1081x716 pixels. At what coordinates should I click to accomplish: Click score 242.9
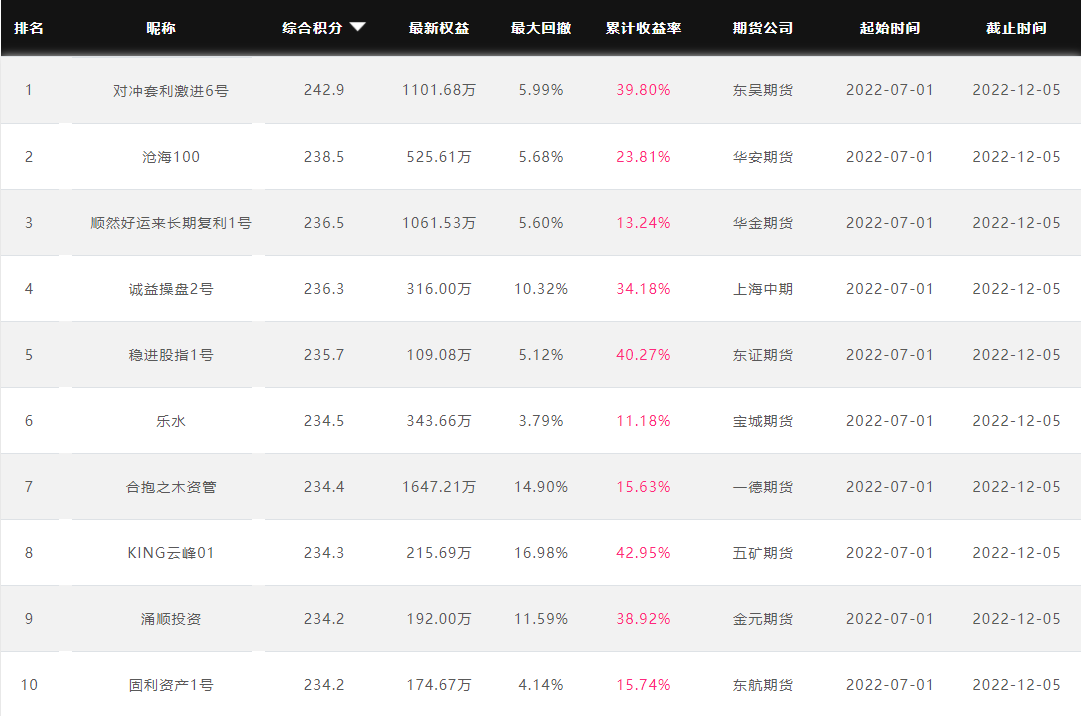(x=324, y=90)
